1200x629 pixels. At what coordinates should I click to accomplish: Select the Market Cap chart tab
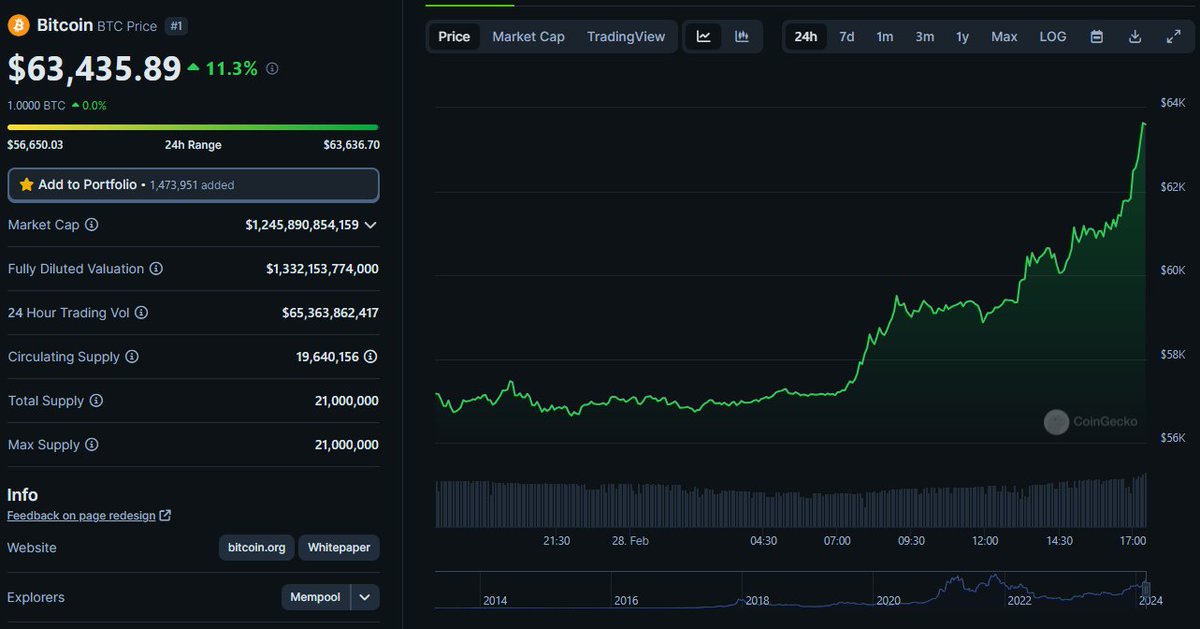point(528,37)
